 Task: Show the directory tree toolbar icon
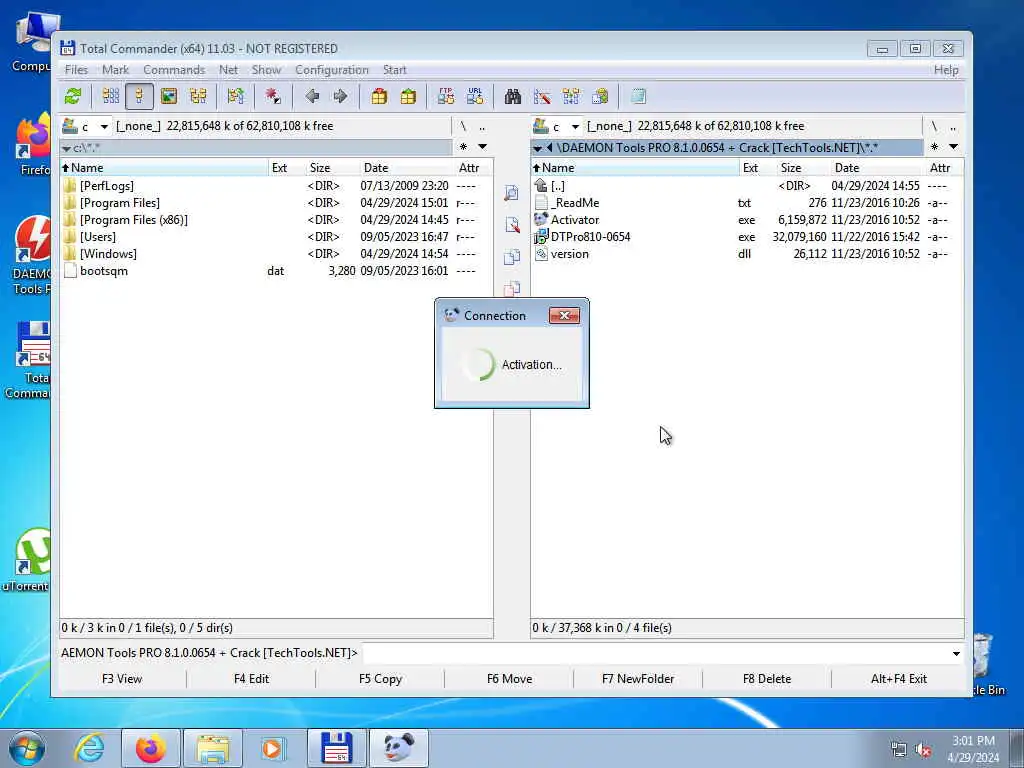click(198, 97)
